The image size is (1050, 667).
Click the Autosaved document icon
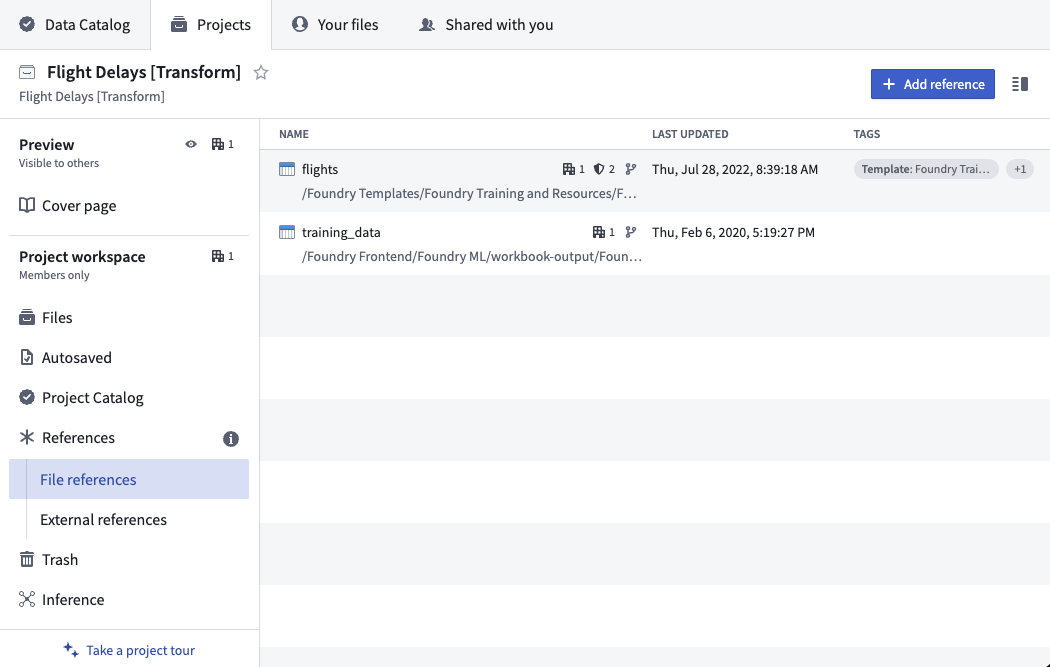tap(27, 358)
